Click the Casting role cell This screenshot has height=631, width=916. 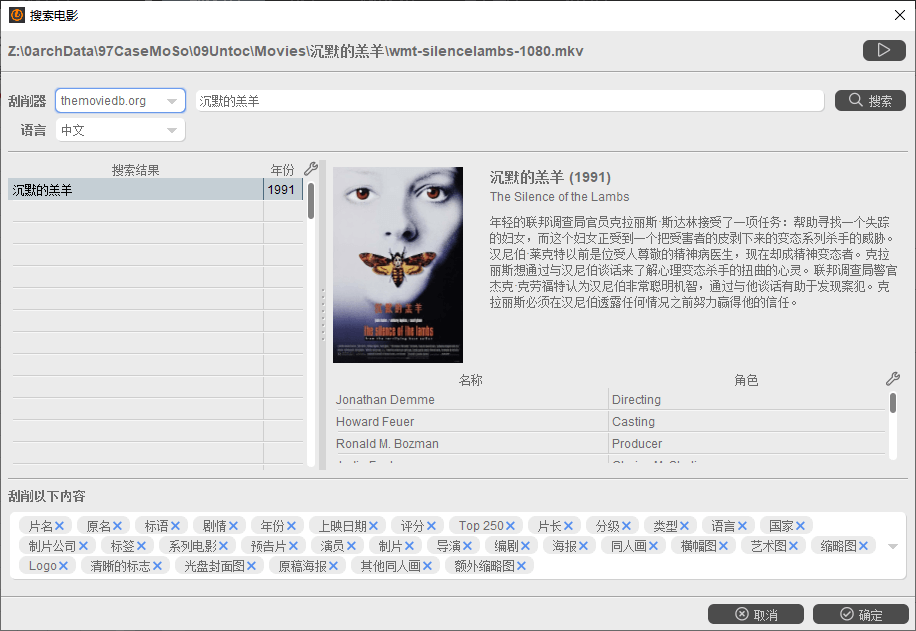tap(747, 422)
